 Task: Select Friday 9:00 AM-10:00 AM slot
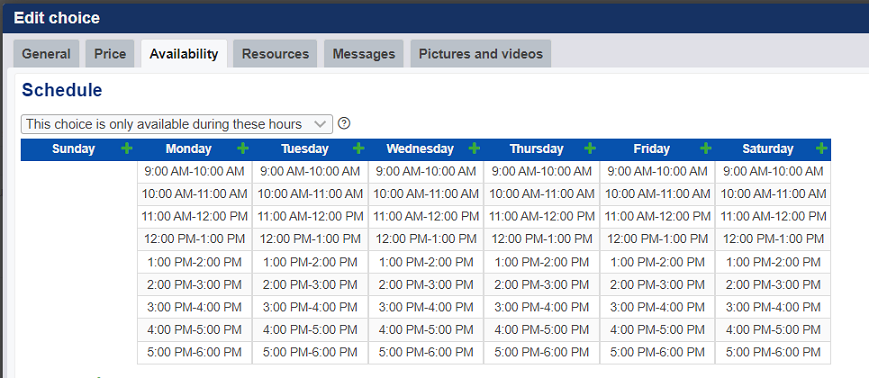[657, 172]
